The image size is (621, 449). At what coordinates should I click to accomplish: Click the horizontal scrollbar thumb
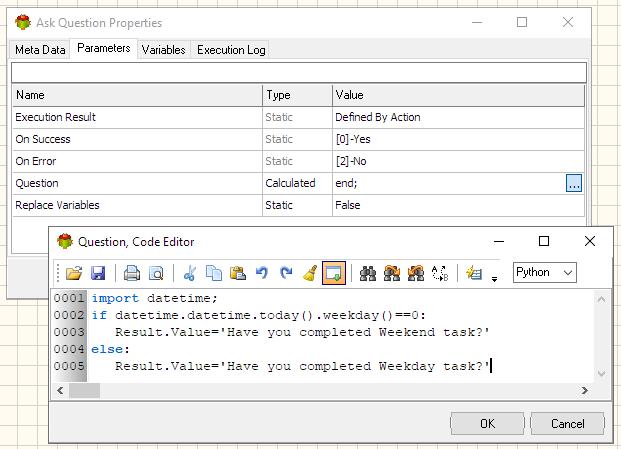(84, 391)
